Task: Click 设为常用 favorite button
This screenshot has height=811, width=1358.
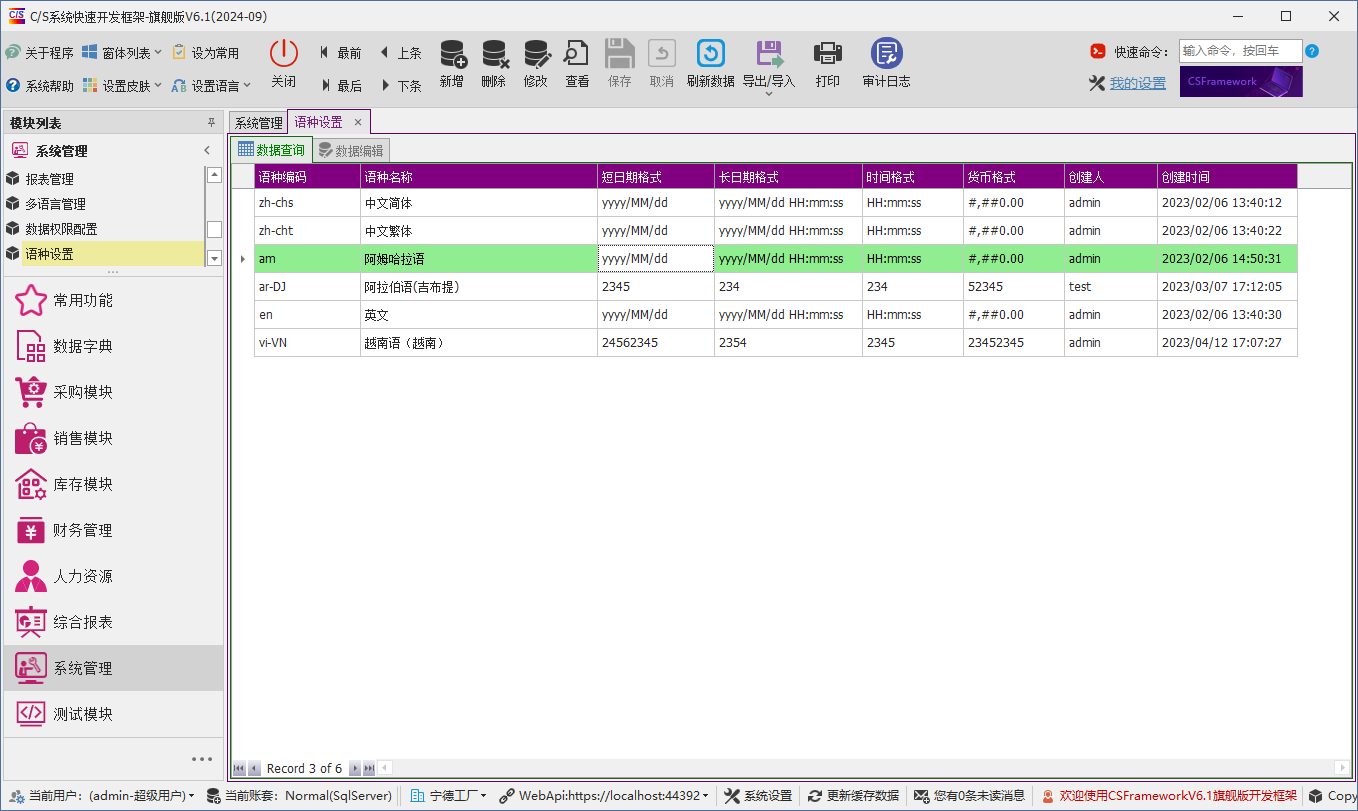Action: (x=206, y=53)
